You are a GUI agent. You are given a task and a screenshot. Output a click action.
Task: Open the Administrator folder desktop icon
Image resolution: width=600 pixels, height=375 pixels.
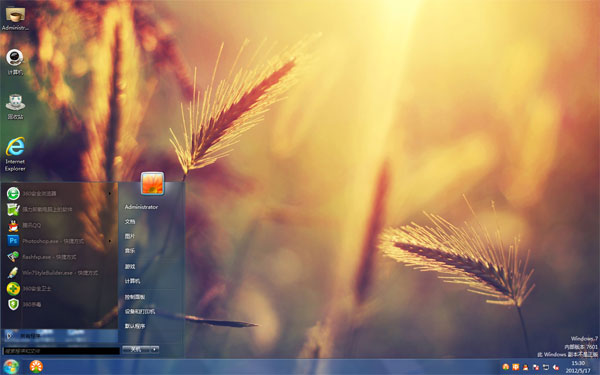coord(15,18)
